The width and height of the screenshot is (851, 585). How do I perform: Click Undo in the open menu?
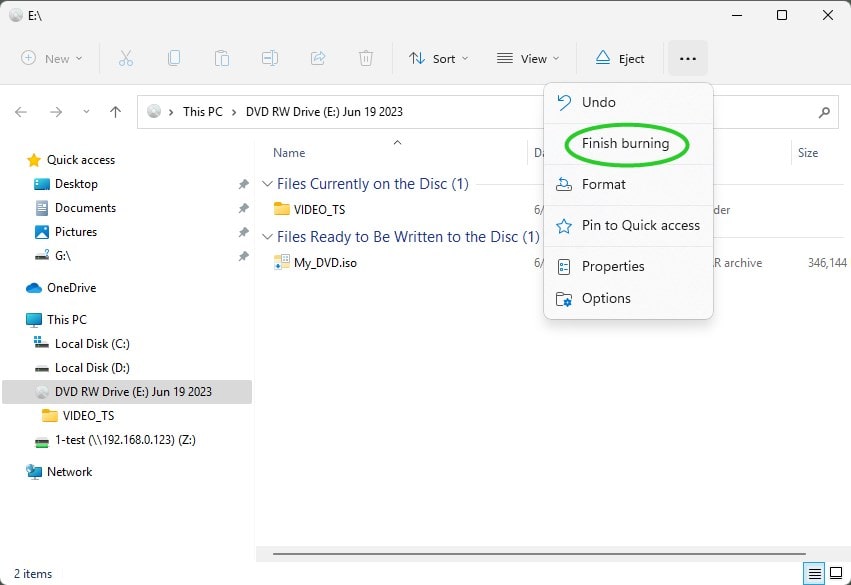pos(598,102)
